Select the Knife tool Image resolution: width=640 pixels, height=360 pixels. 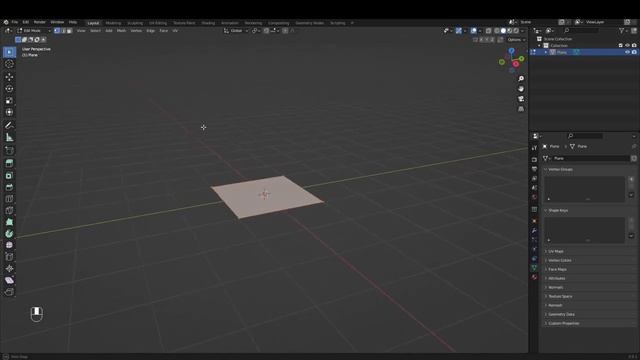click(9, 211)
